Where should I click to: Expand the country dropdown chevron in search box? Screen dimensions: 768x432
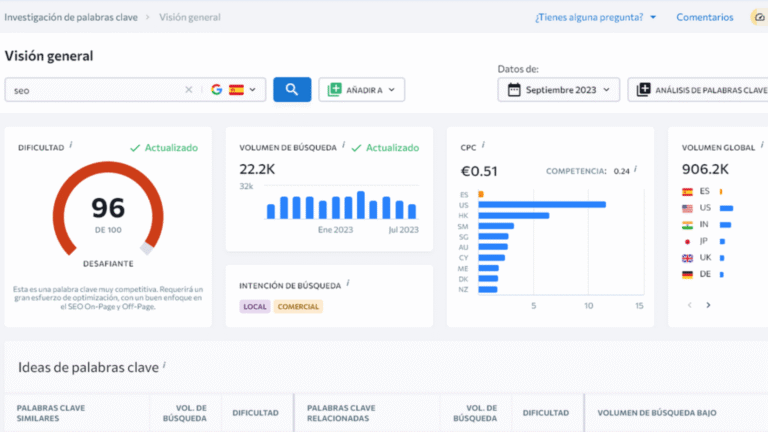pyautogui.click(x=253, y=90)
